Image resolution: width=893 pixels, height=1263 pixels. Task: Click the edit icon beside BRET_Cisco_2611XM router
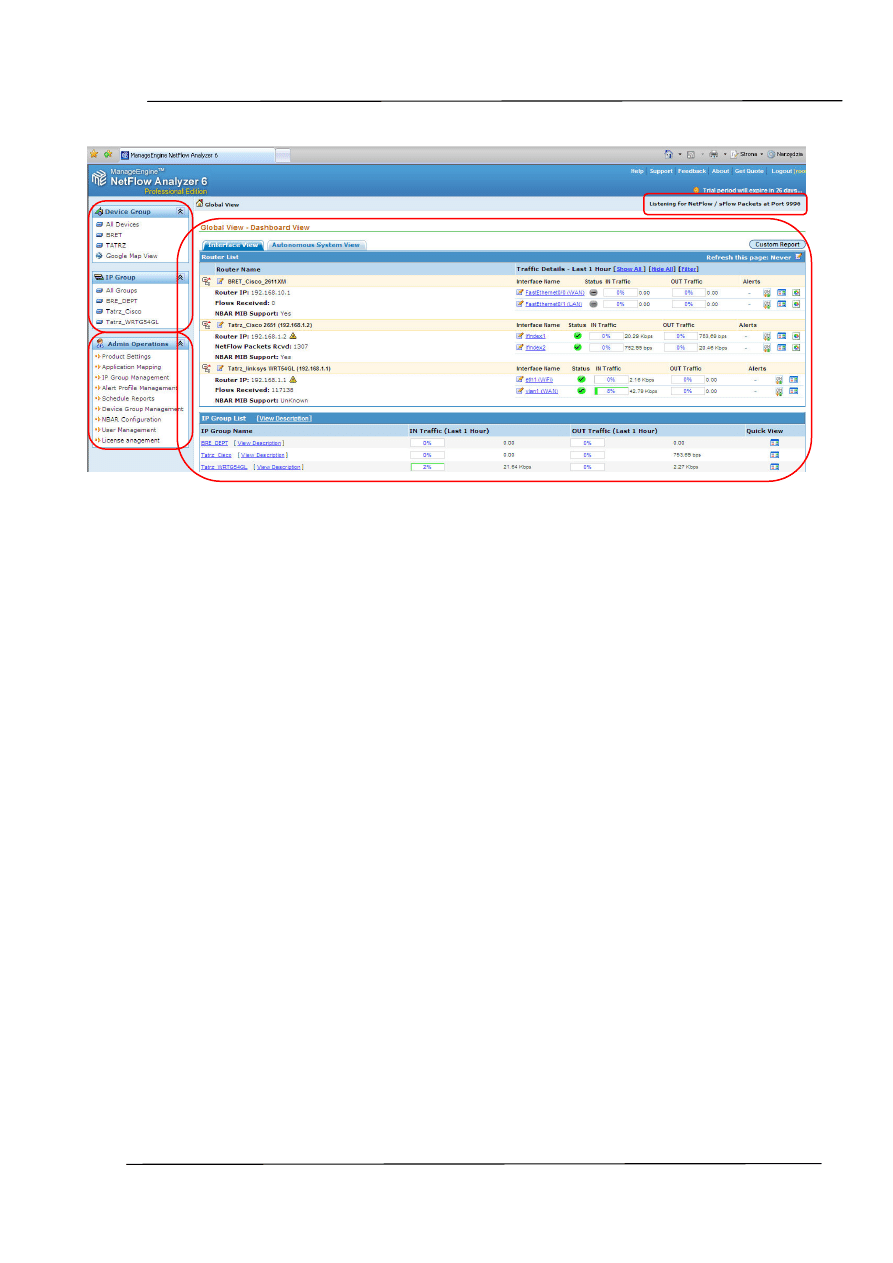pos(220,282)
